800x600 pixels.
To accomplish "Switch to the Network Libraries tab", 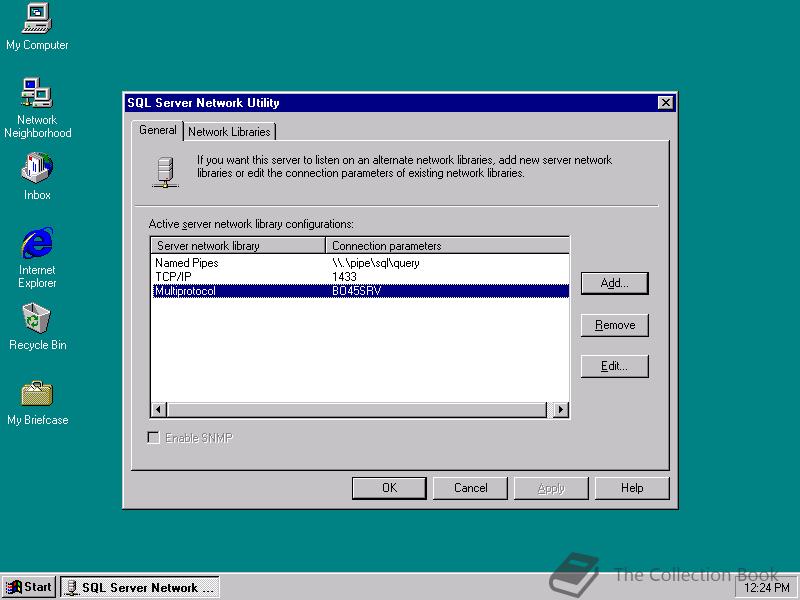I will tap(231, 131).
